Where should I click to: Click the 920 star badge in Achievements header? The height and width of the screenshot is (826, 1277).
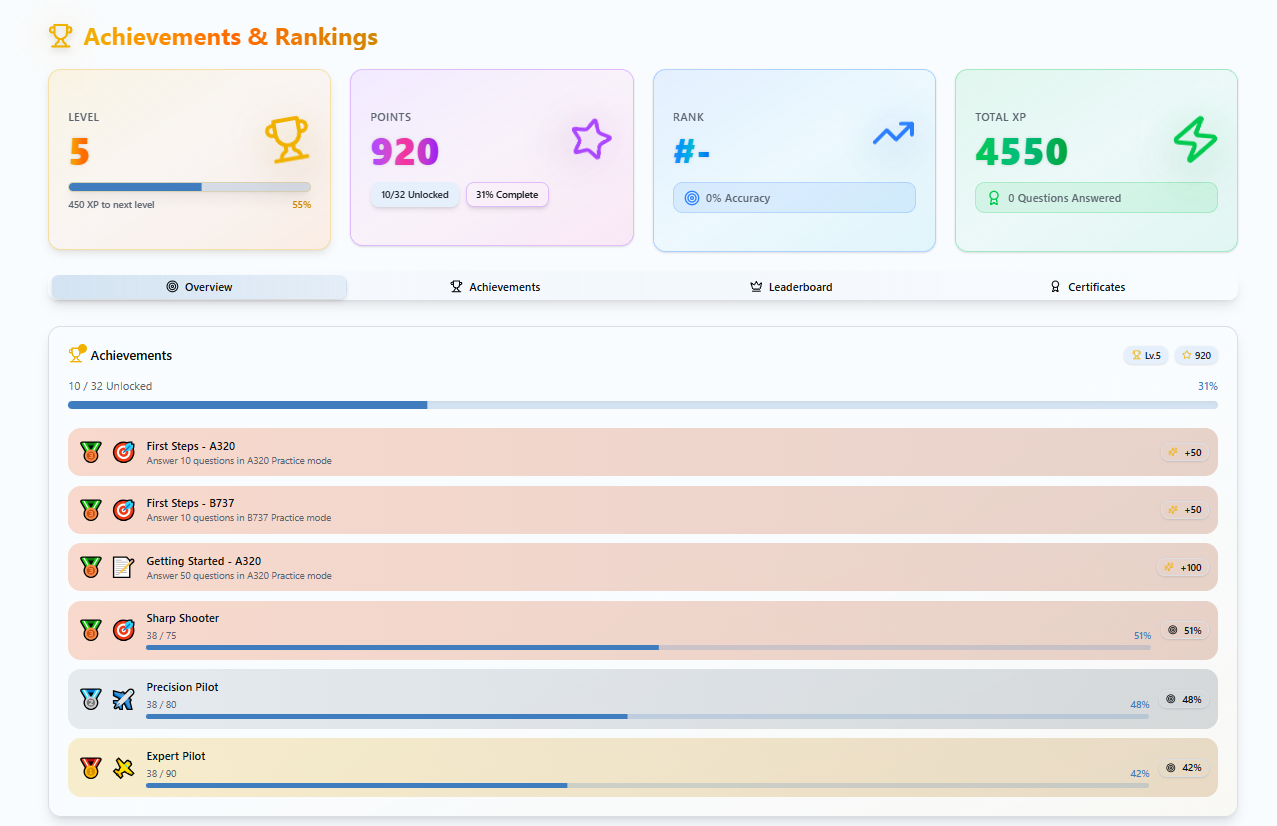[1196, 355]
